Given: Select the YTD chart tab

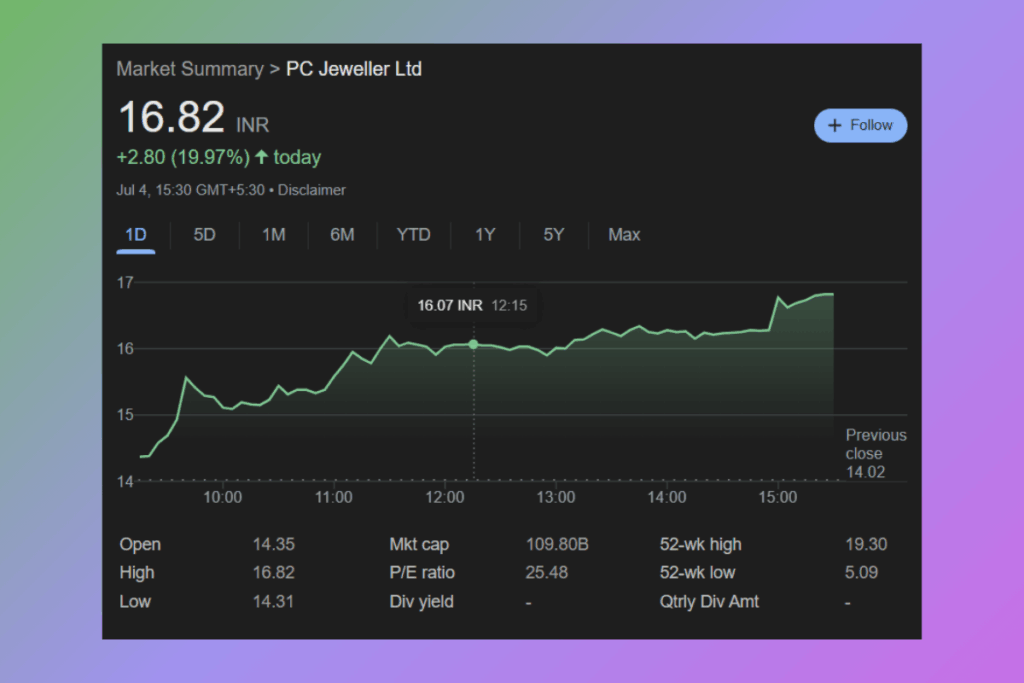Looking at the screenshot, I should coord(413,235).
